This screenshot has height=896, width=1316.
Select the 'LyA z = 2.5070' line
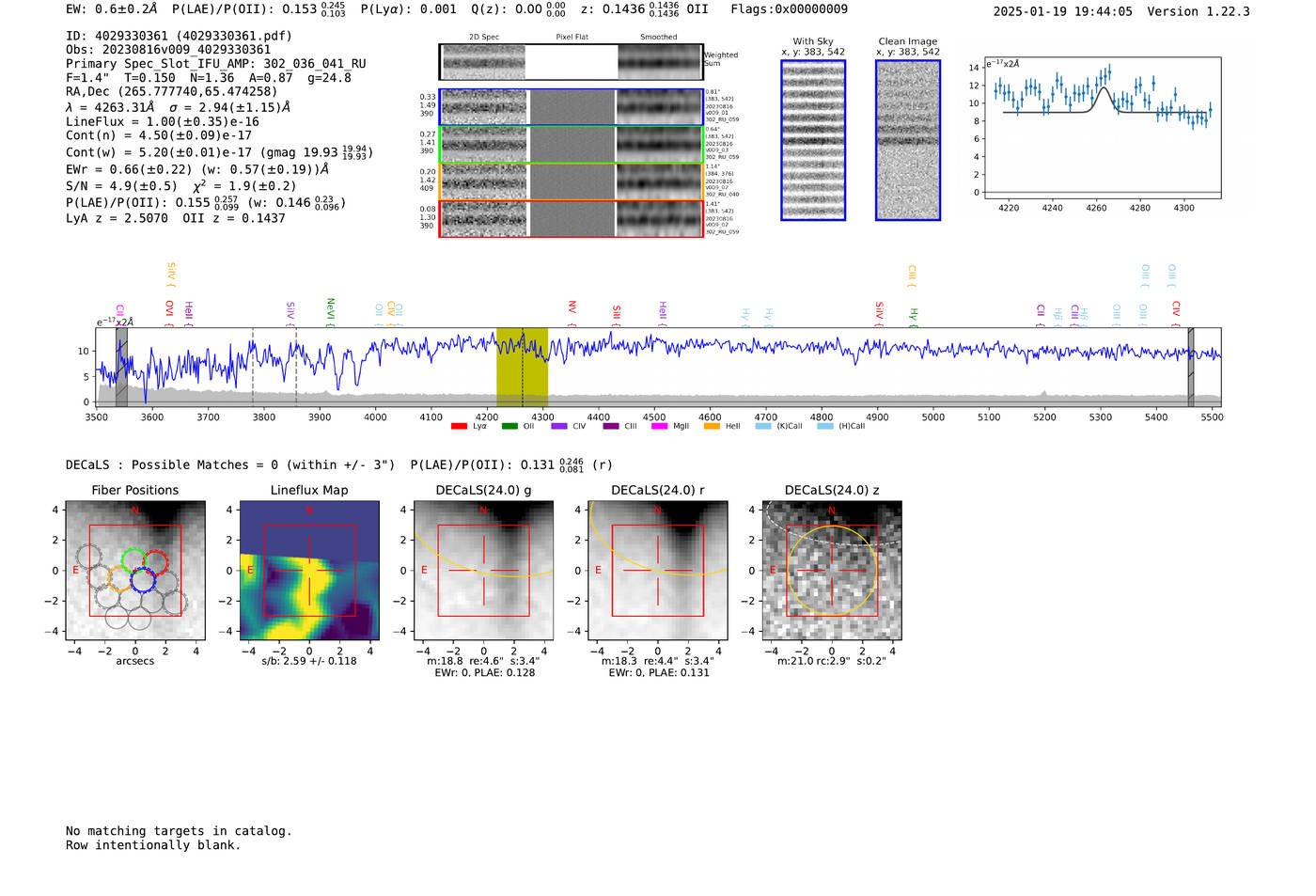(x=176, y=218)
